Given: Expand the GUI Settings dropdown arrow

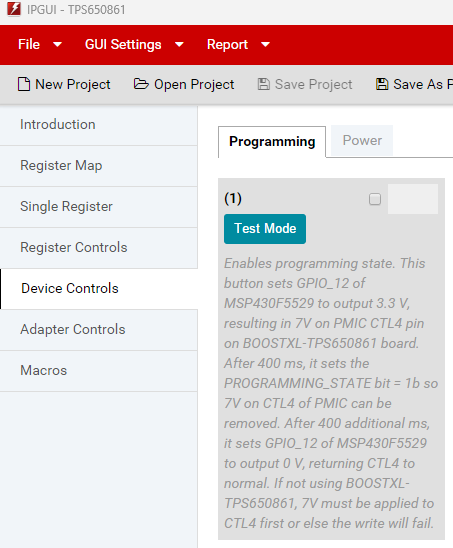Looking at the screenshot, I should pyautogui.click(x=179, y=44).
